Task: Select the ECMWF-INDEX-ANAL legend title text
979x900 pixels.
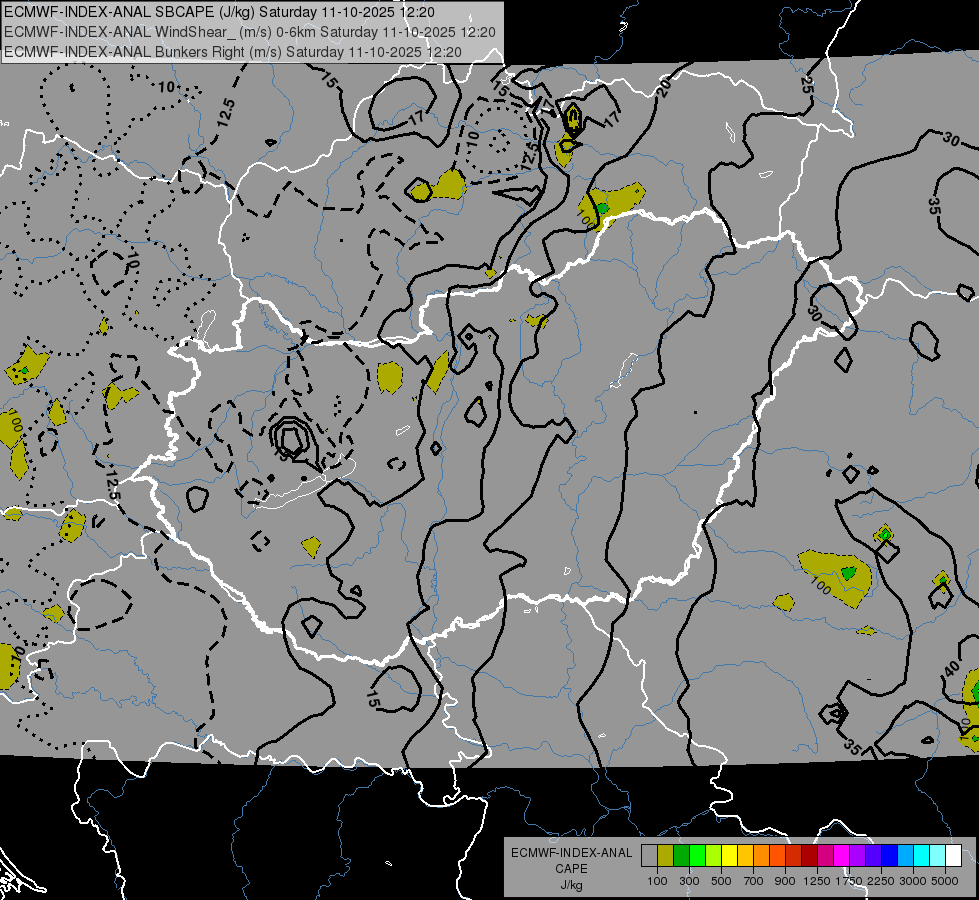Action: [x=571, y=852]
